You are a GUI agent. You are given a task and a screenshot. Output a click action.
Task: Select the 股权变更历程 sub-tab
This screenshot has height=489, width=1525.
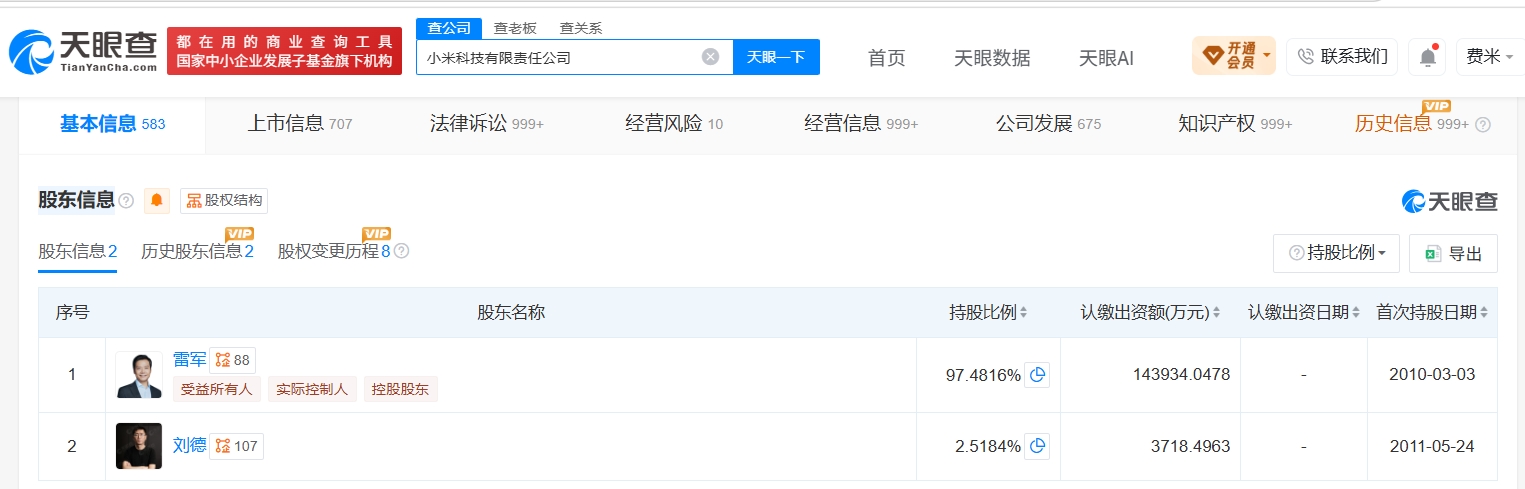[334, 252]
